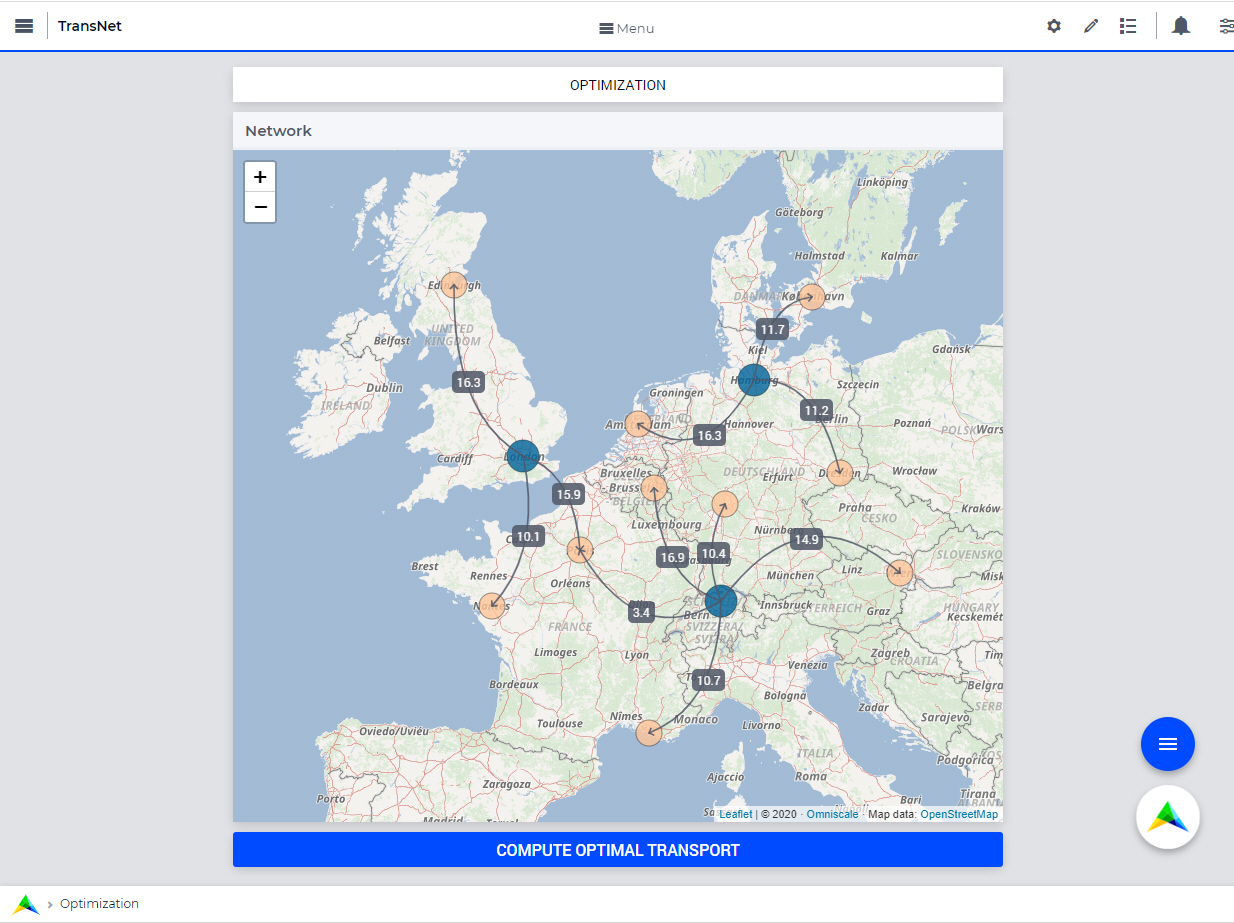
Task: Open the task list icon
Action: (1128, 26)
